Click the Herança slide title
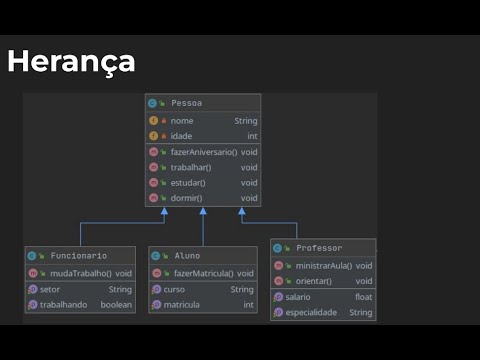 [71, 62]
